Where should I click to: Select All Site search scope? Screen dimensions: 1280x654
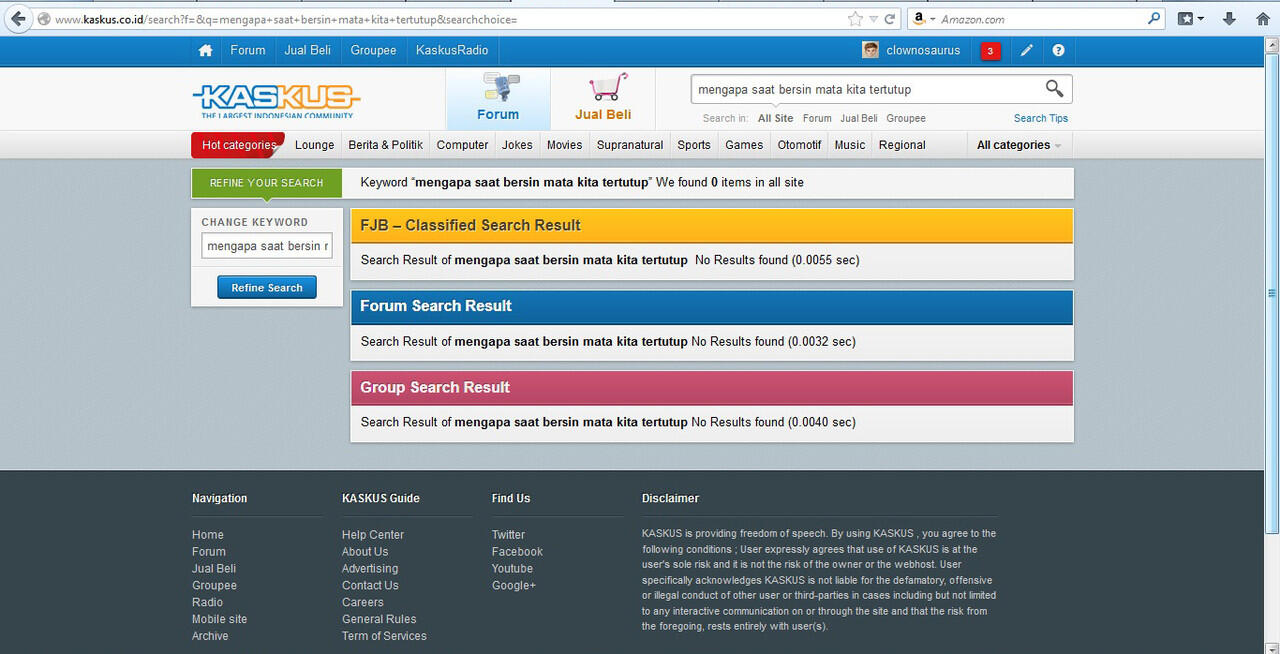click(x=775, y=118)
